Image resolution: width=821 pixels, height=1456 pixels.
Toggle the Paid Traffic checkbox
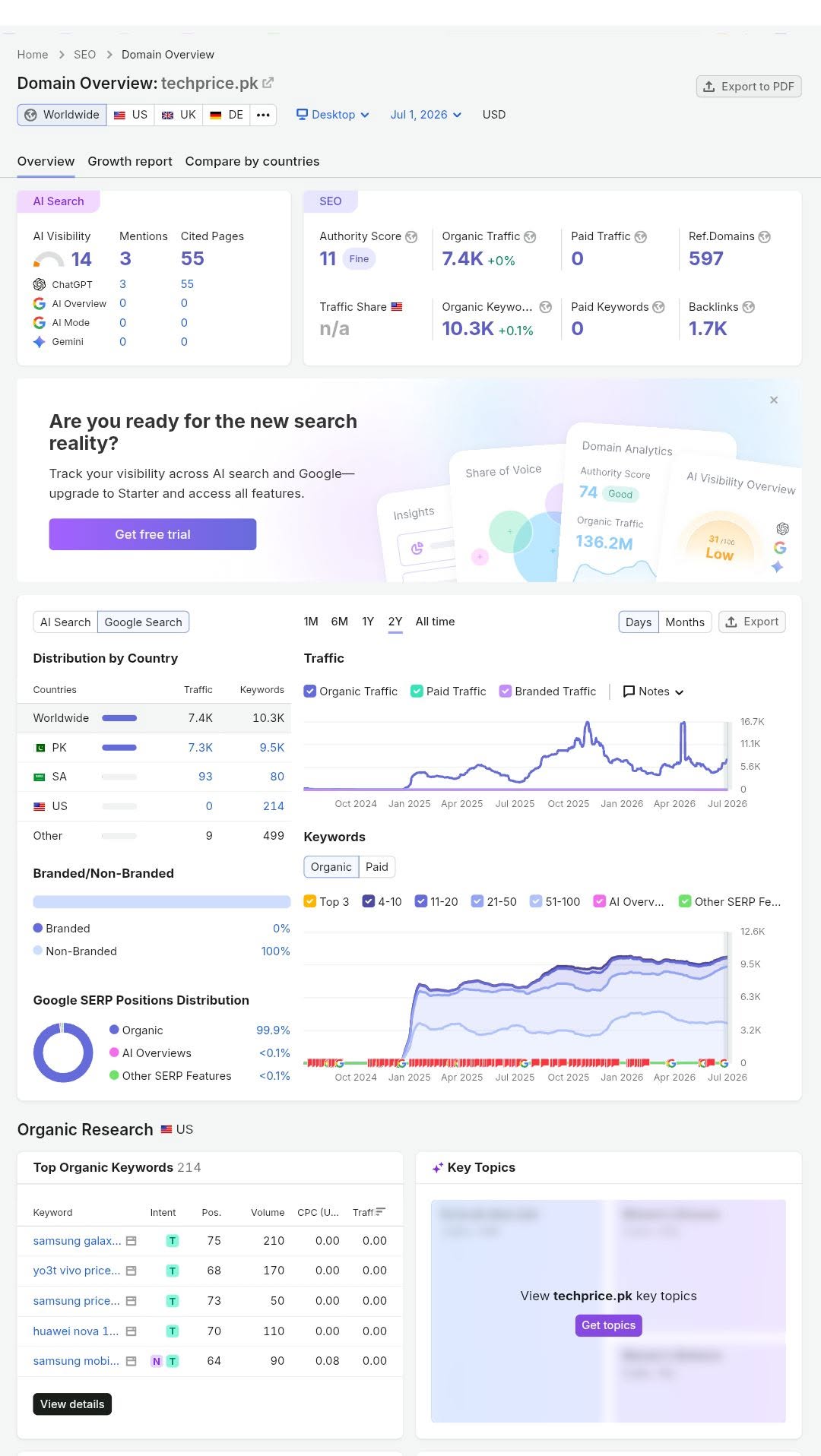pos(417,692)
